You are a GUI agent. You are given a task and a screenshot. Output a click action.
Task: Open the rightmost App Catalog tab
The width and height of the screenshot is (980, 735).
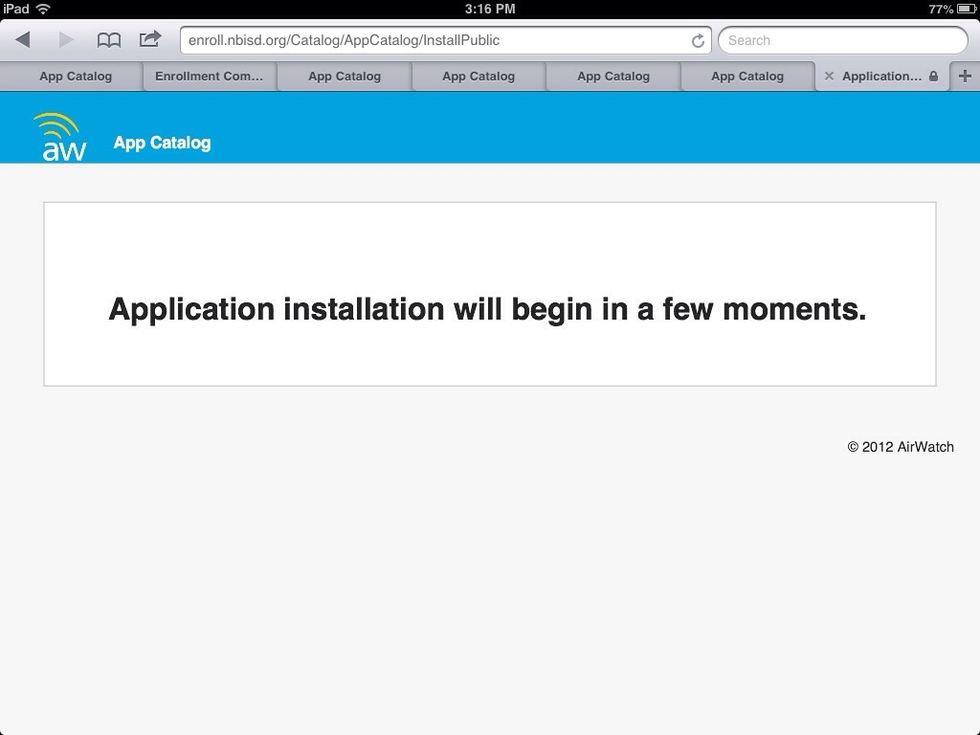[x=748, y=76]
